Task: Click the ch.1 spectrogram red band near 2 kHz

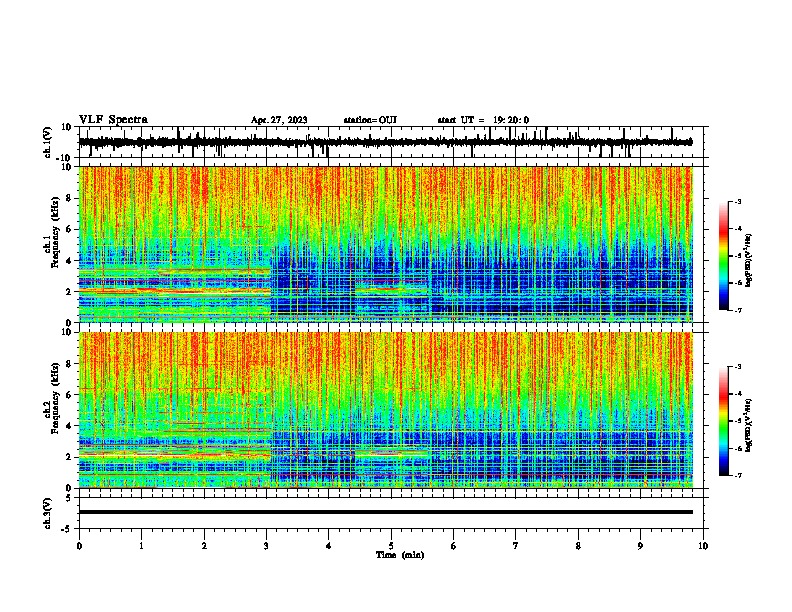Action: (174, 291)
